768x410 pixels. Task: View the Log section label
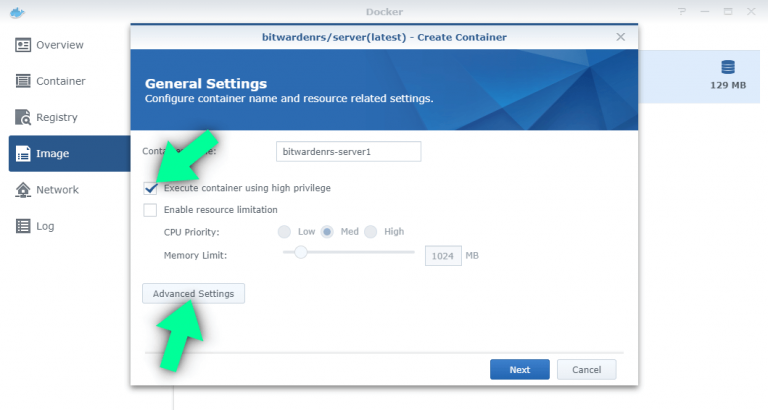coord(45,226)
